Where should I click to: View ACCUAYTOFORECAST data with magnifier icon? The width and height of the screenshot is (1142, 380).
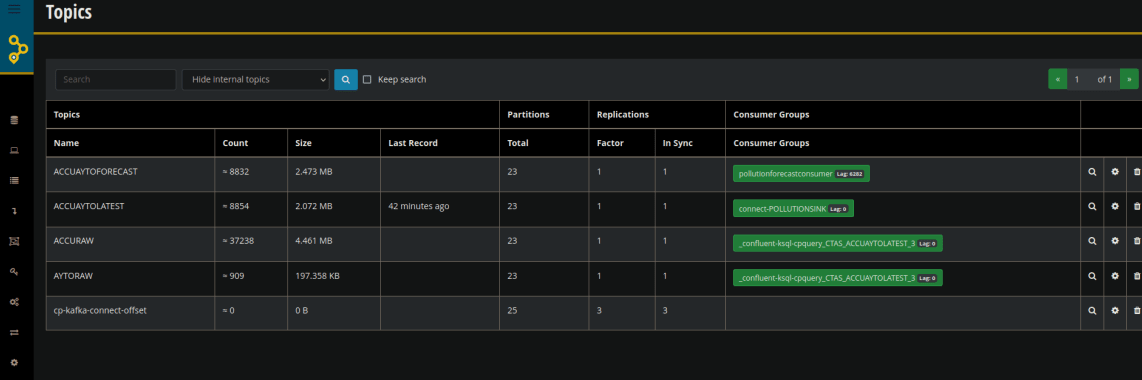[1092, 173]
